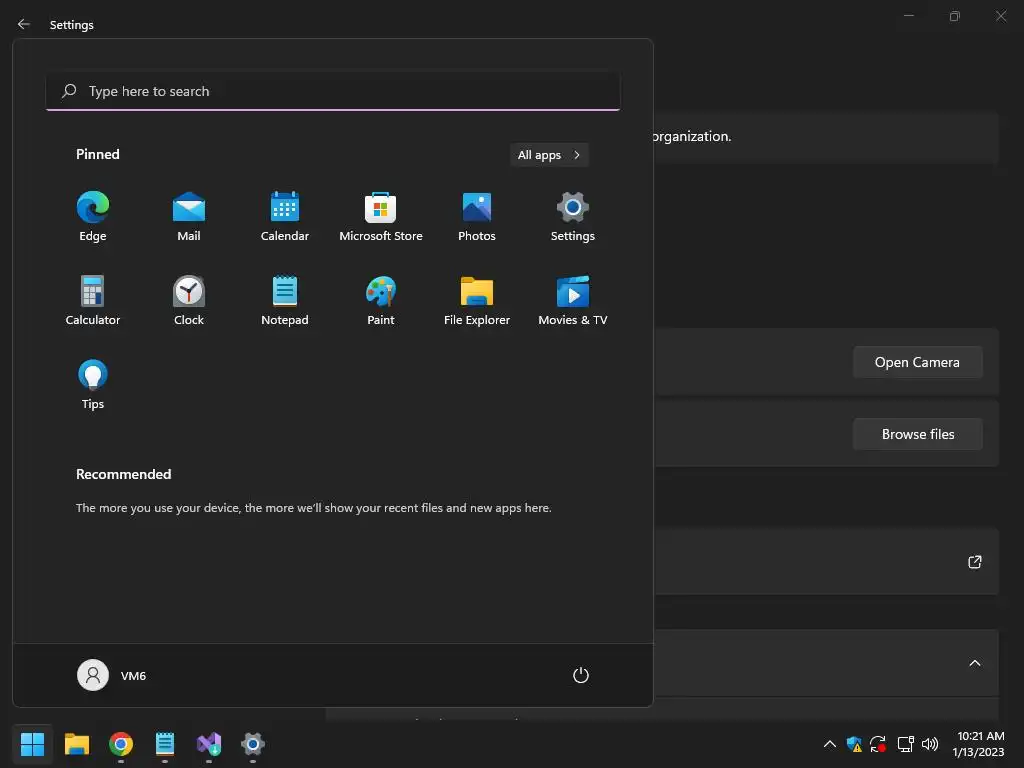
Task: Open the volume control tray icon
Action: 930,744
